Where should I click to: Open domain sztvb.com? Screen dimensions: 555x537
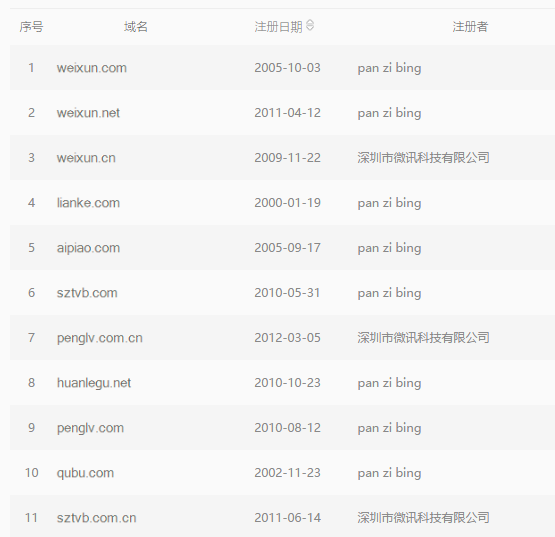[x=87, y=292]
